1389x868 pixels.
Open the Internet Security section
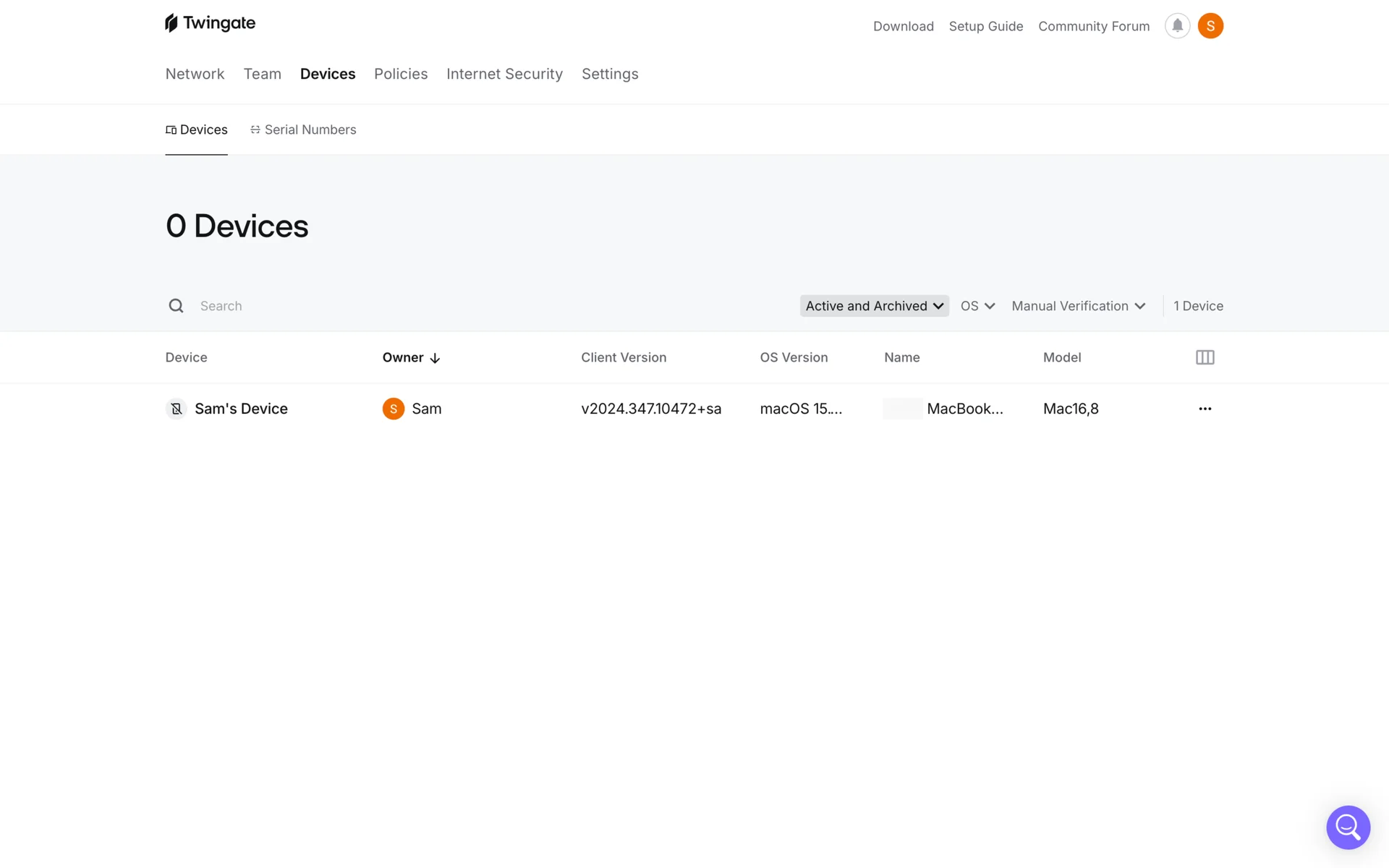pyautogui.click(x=504, y=74)
